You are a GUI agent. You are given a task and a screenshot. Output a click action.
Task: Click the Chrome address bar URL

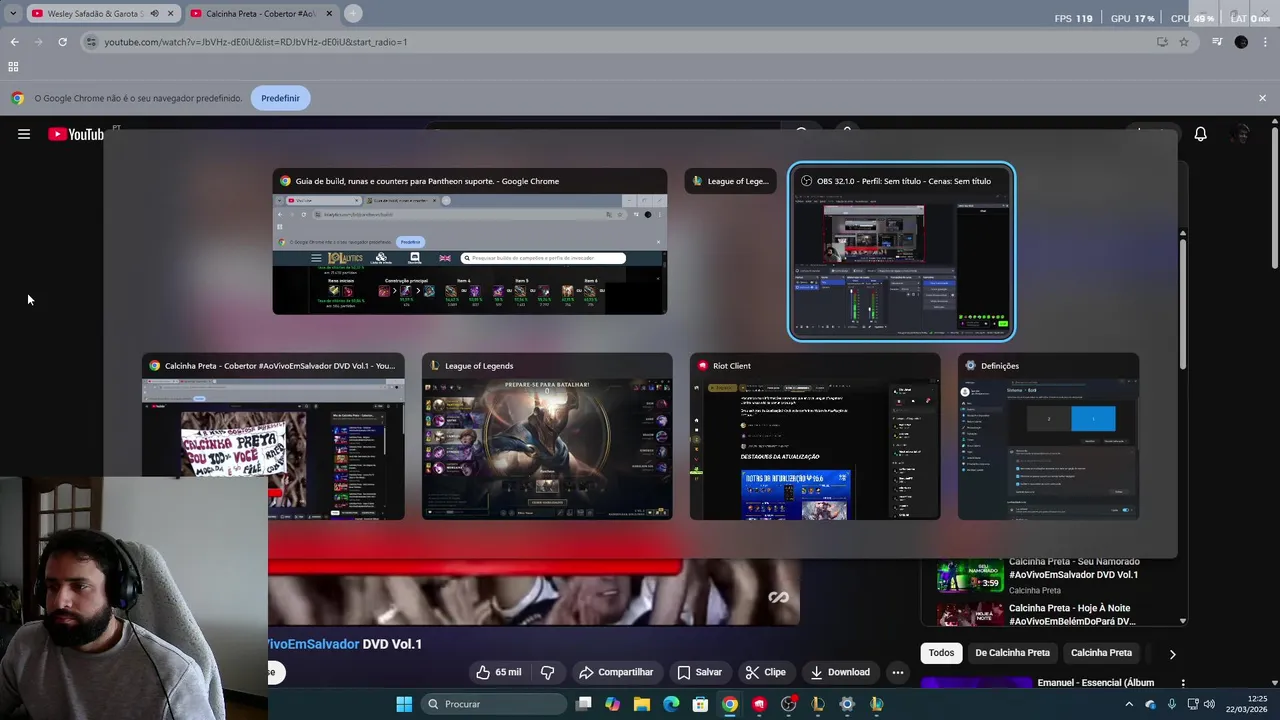255,42
